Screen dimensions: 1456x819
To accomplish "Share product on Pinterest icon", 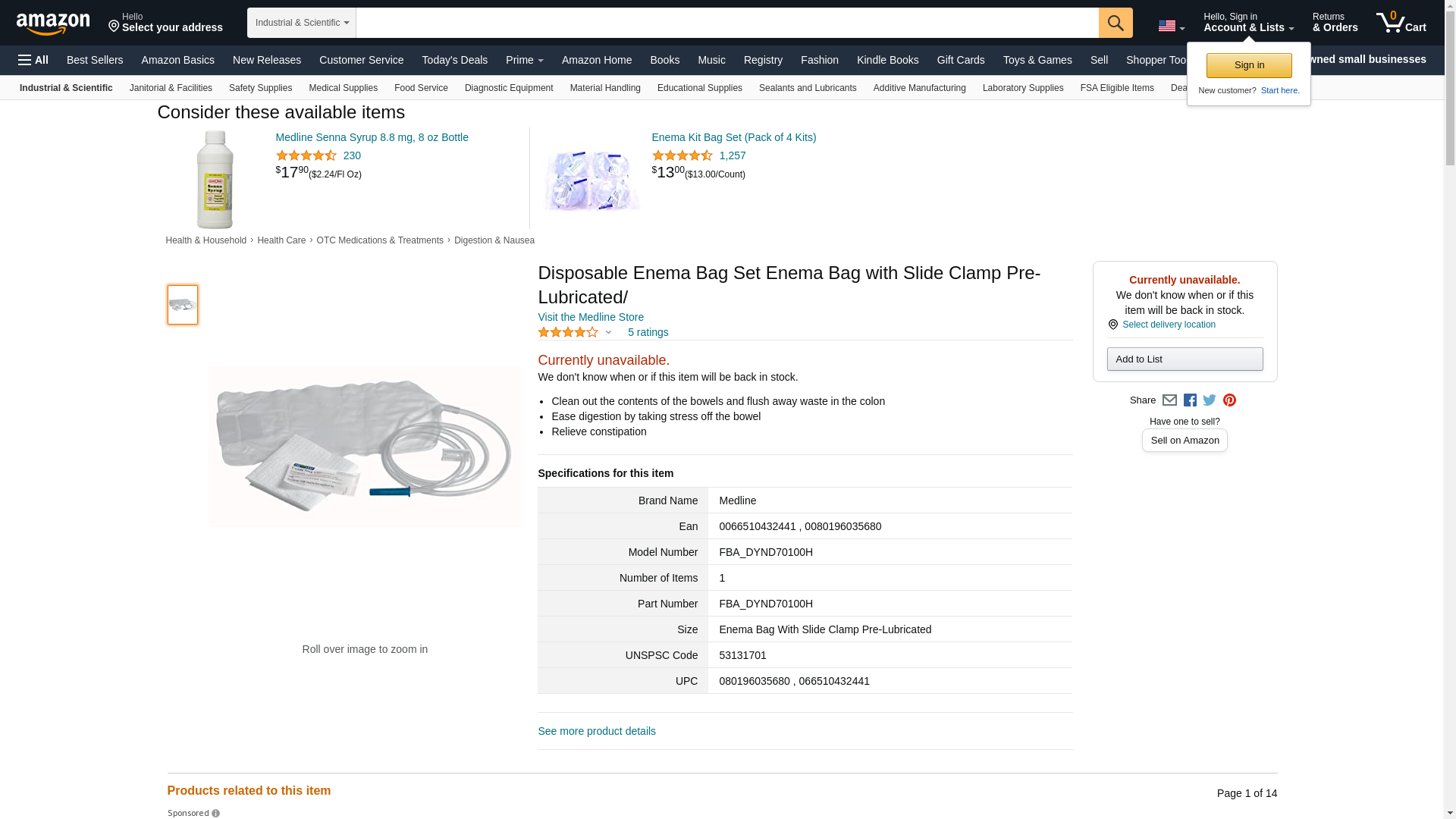I will tap(1229, 400).
